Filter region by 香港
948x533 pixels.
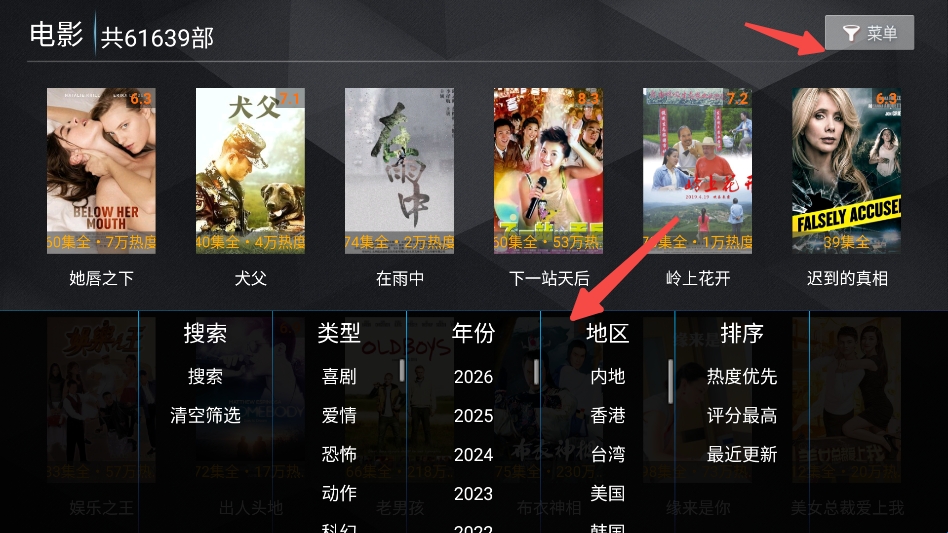pyautogui.click(x=608, y=415)
